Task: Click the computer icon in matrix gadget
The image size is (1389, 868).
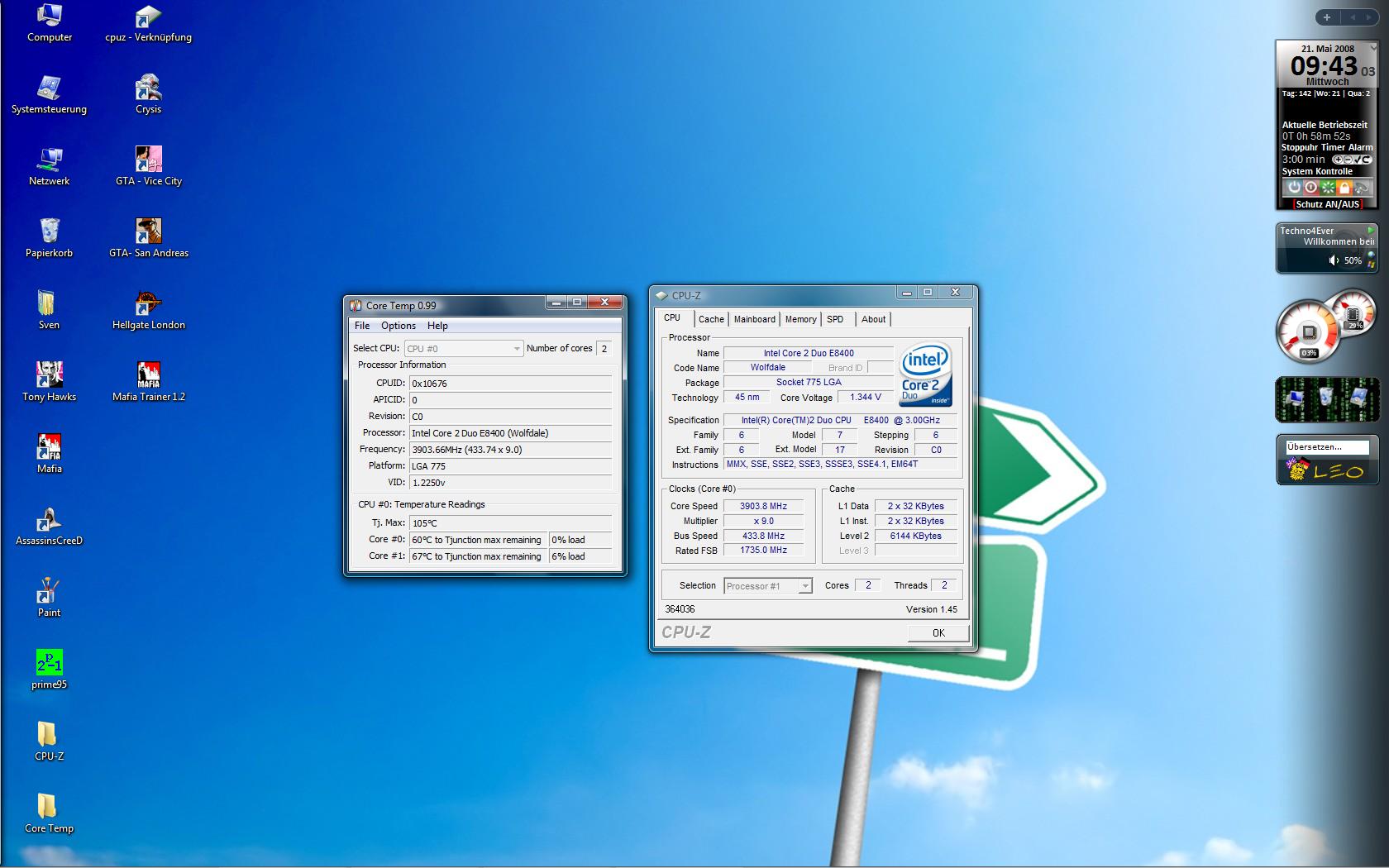Action: (1295, 399)
